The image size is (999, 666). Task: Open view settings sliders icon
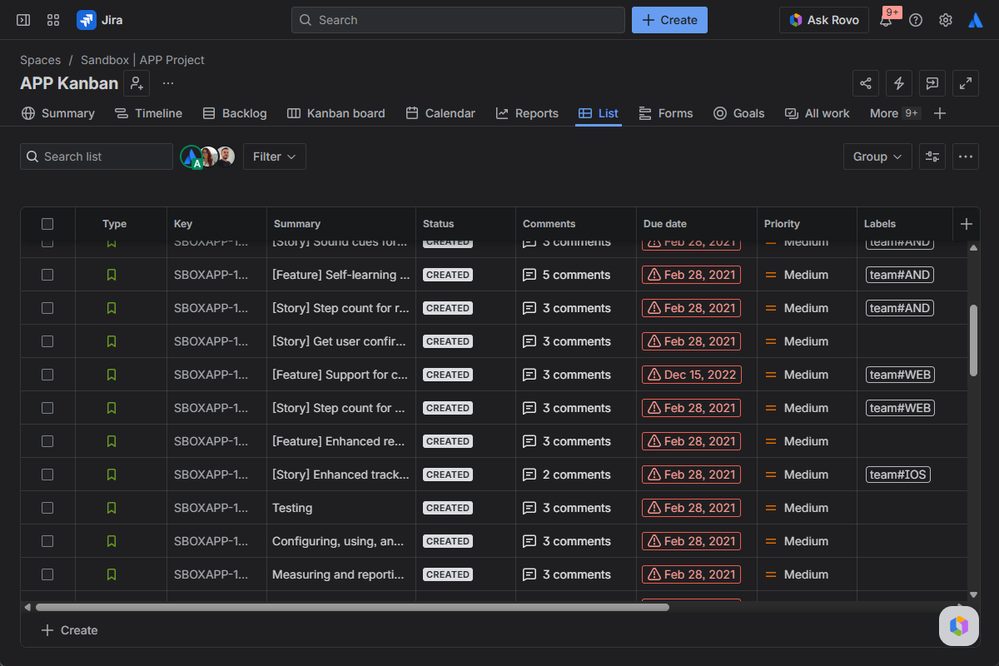tap(932, 157)
